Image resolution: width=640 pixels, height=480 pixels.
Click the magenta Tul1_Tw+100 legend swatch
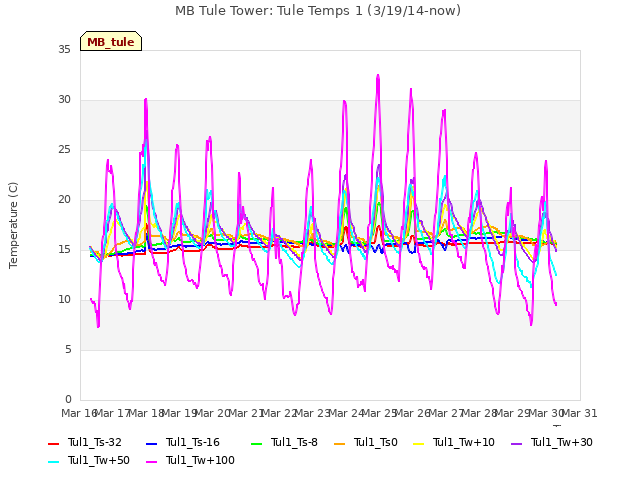coord(151,461)
